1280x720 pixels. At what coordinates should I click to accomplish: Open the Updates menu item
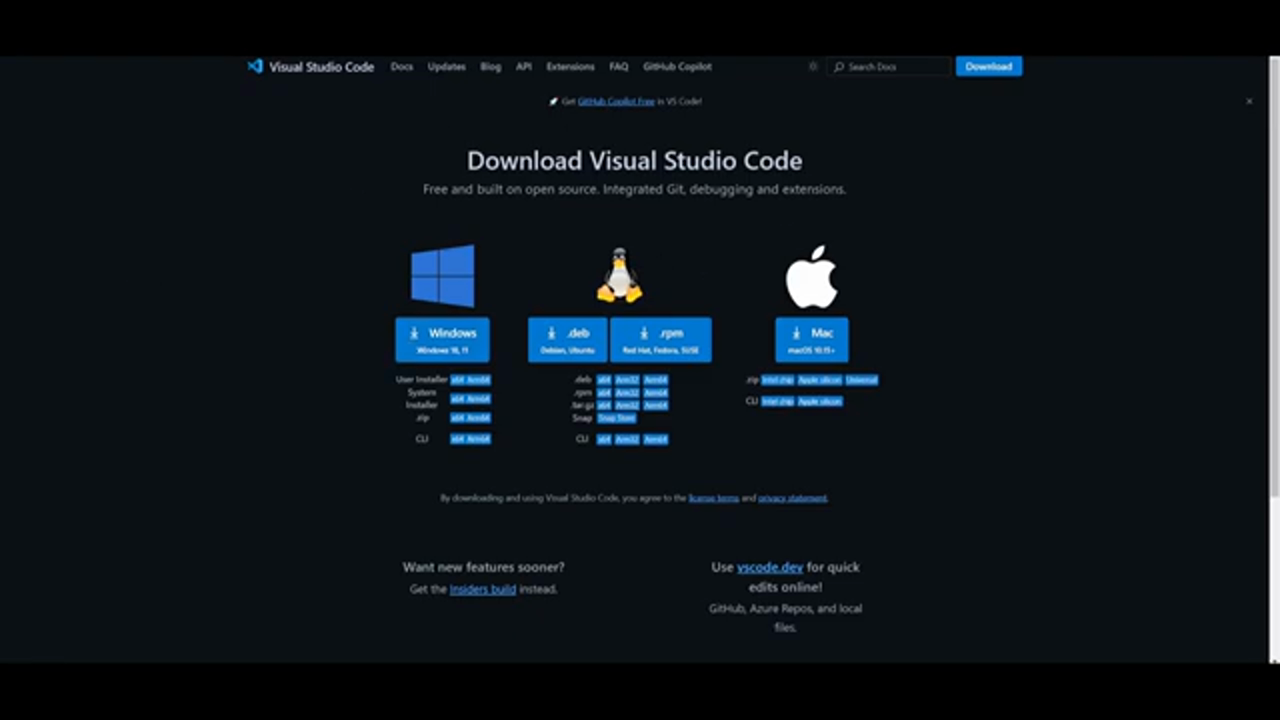click(x=447, y=66)
